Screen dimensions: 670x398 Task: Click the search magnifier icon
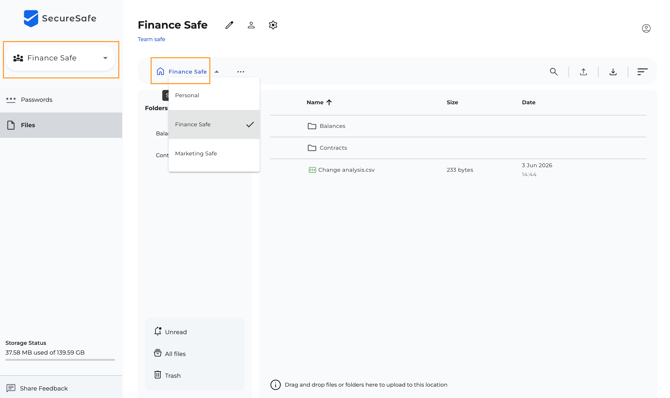point(553,72)
